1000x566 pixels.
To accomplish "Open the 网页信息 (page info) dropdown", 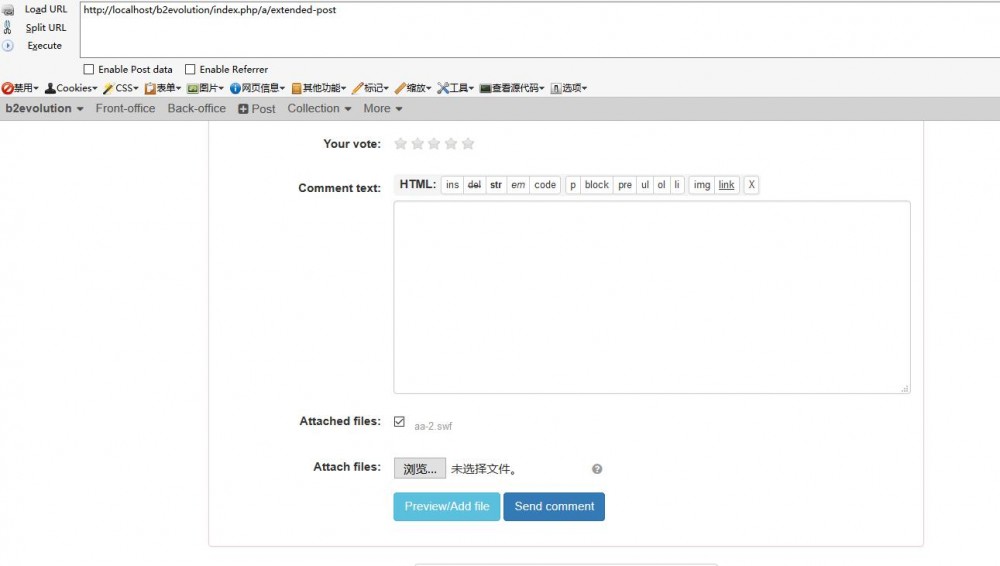I will [x=258, y=88].
